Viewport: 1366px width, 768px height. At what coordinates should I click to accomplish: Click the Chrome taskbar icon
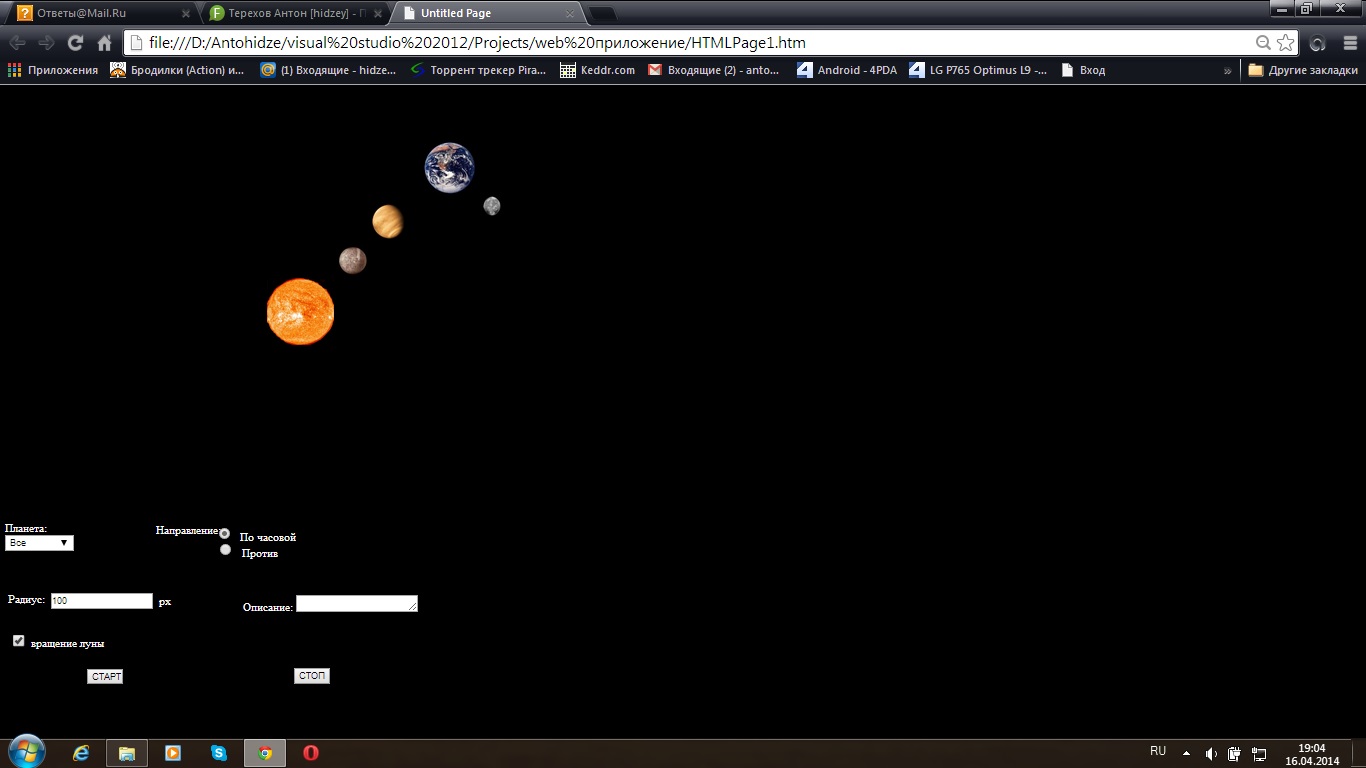(x=265, y=753)
